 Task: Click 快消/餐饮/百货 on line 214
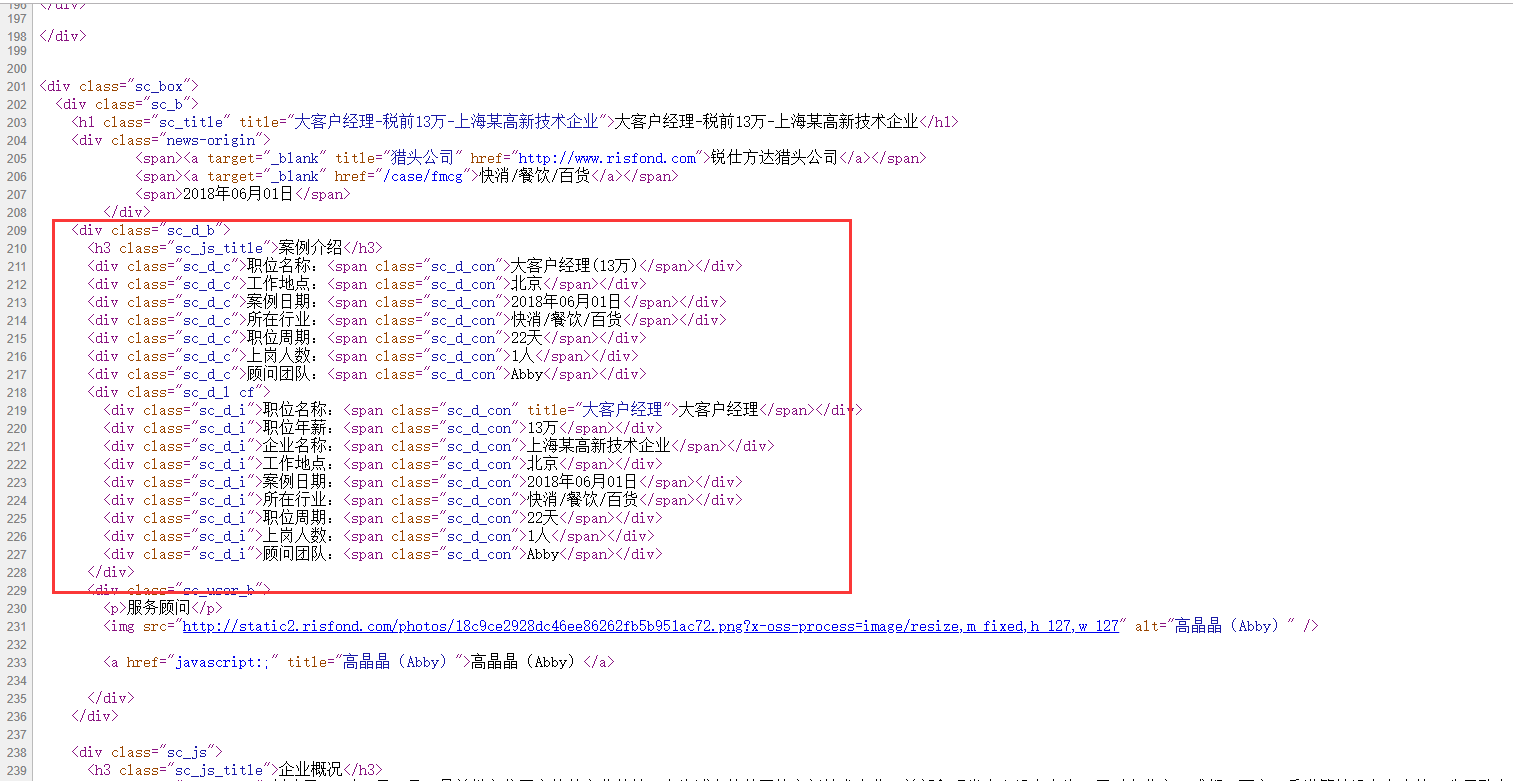[x=567, y=320]
